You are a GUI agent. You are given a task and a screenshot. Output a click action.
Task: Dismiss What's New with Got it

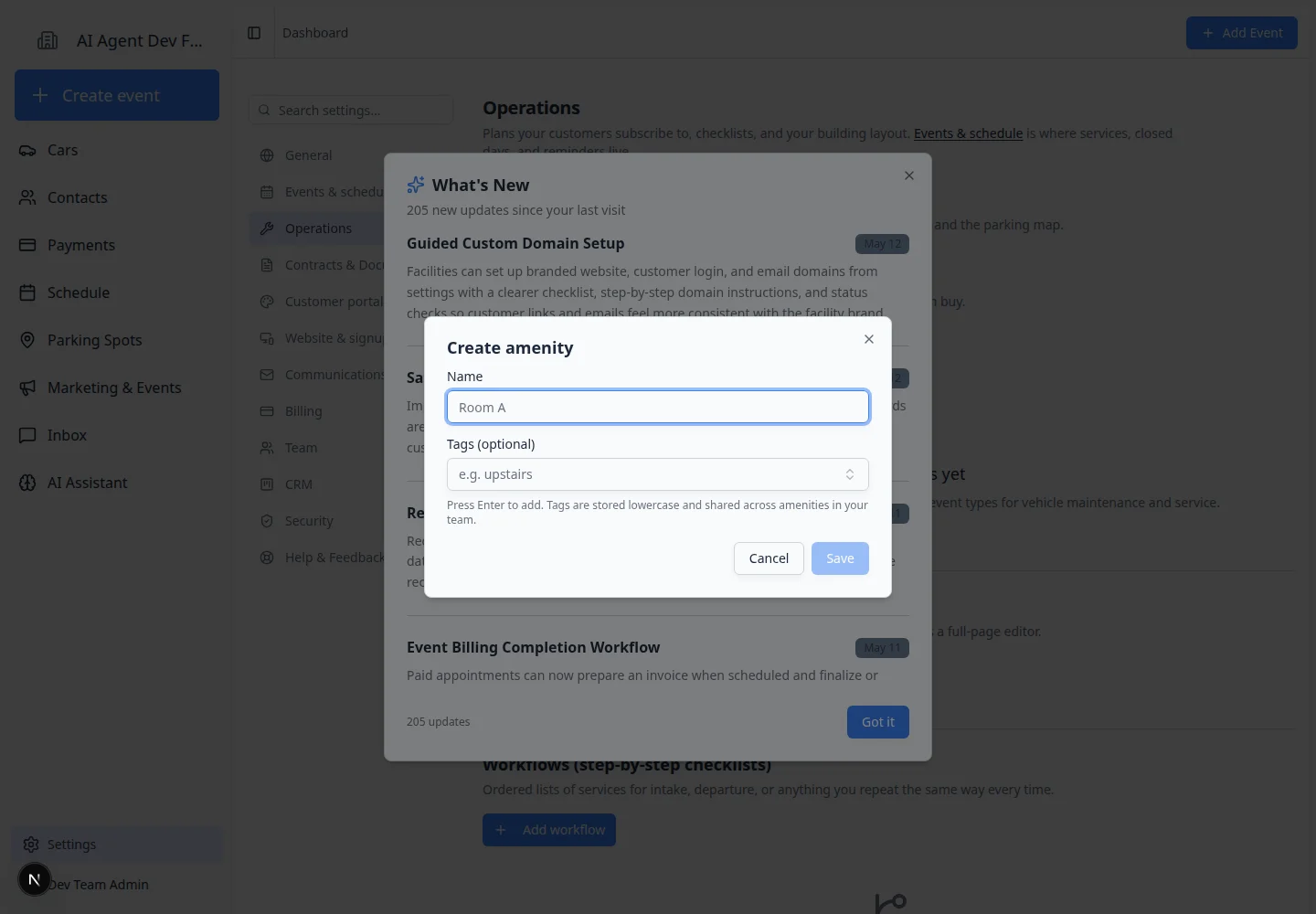(878, 722)
